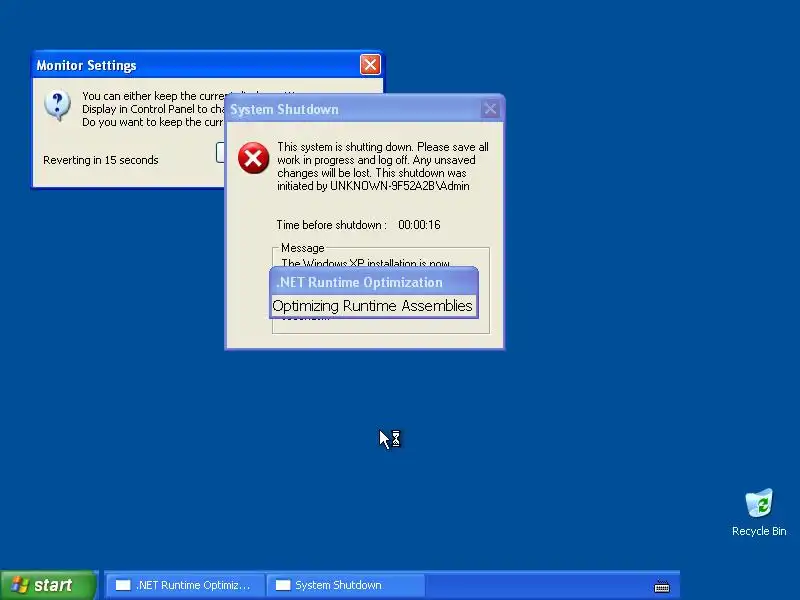This screenshot has width=800, height=600.
Task: Open the Recycle Bin desktop icon
Action: tap(759, 512)
